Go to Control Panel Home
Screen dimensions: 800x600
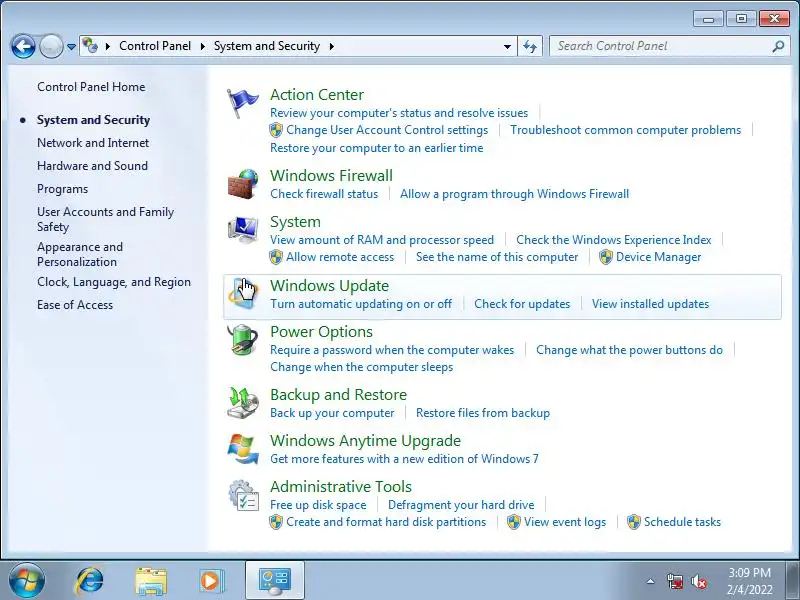tap(91, 87)
